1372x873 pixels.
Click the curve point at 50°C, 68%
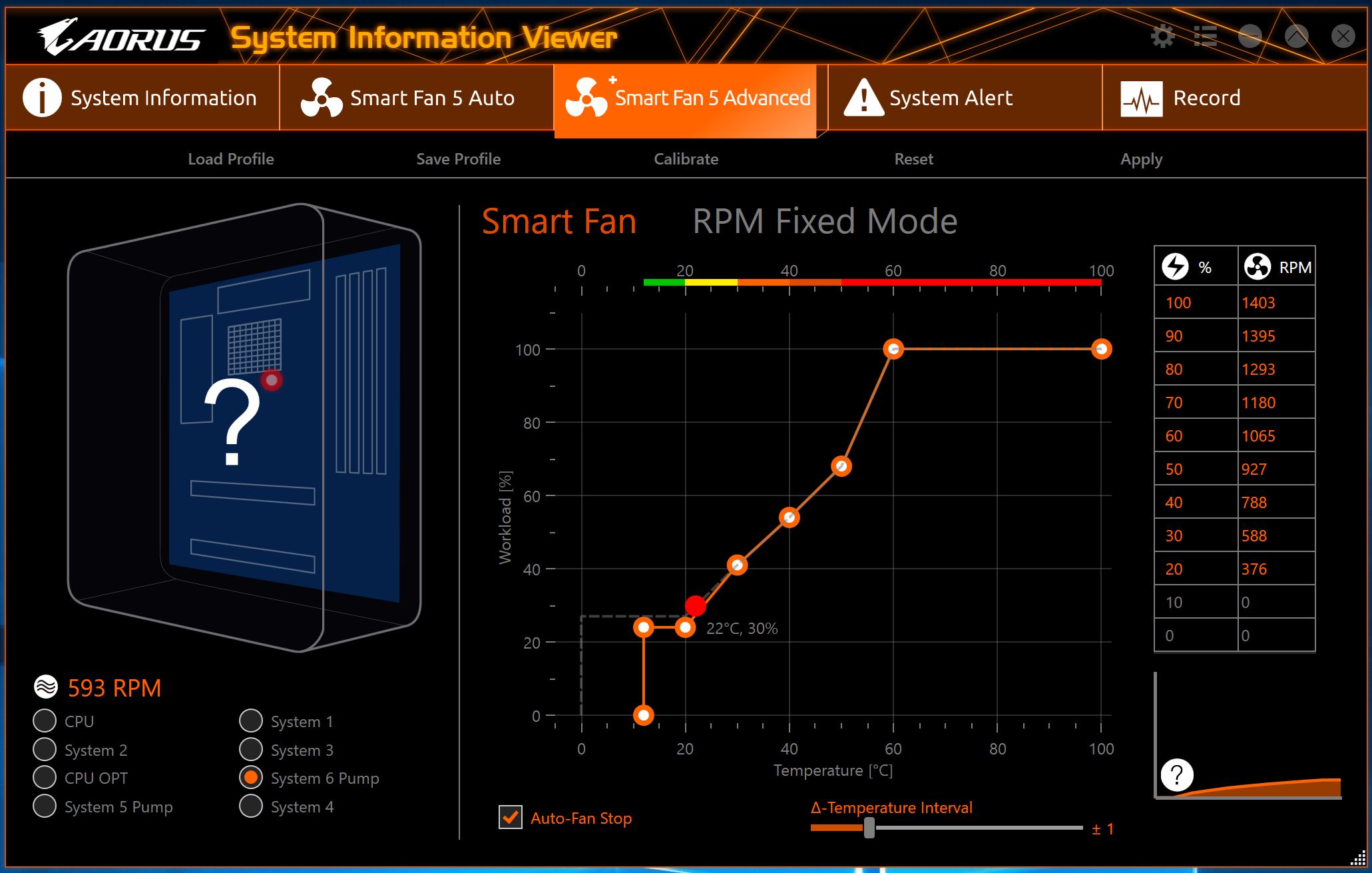841,466
